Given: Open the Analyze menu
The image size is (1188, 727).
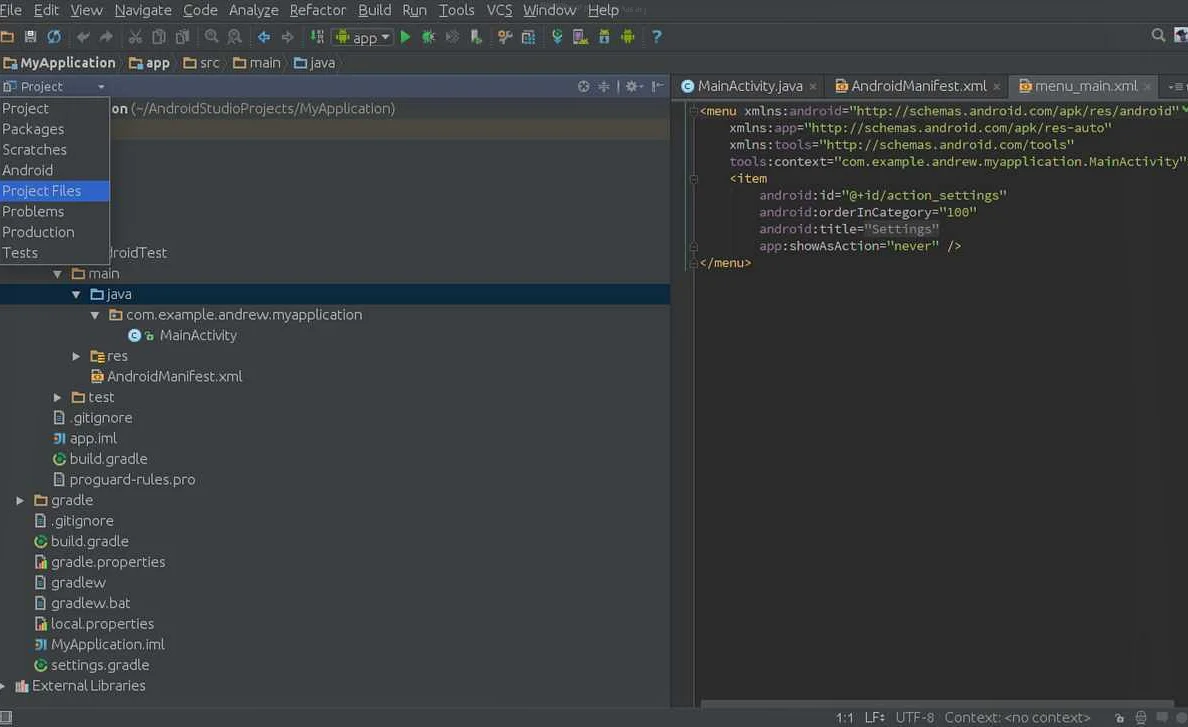Looking at the screenshot, I should click(x=254, y=10).
